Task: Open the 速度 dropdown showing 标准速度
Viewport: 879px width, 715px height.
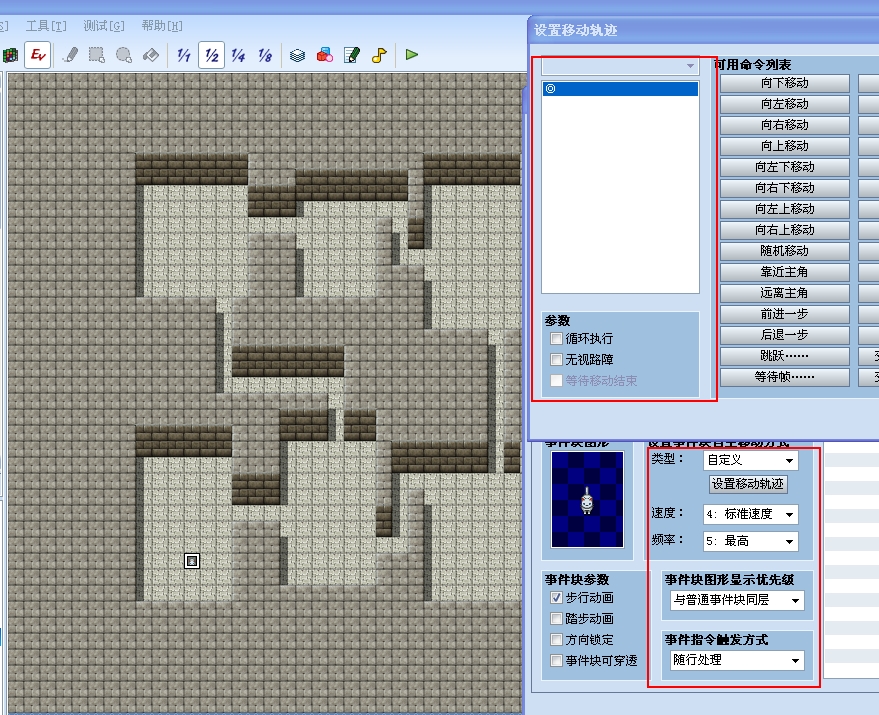Action: click(x=751, y=514)
